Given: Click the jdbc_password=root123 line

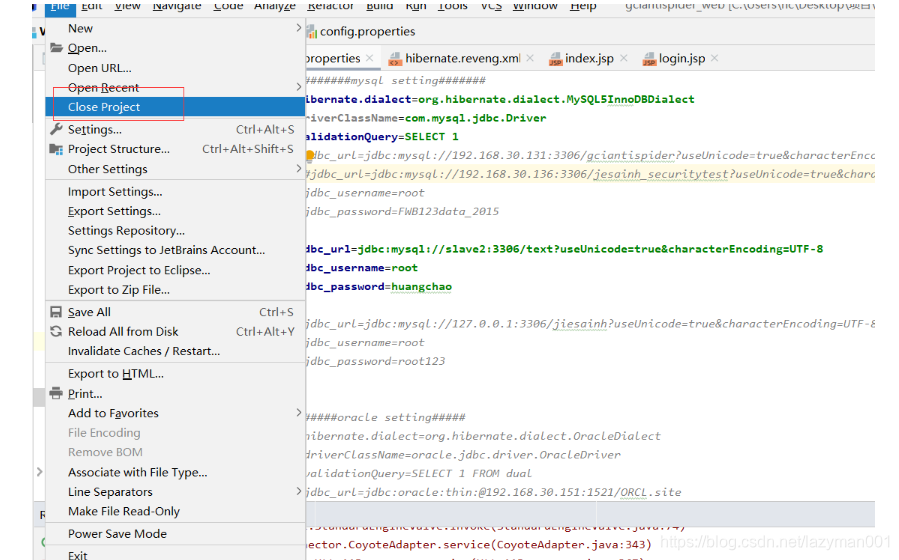Looking at the screenshot, I should (x=376, y=361).
